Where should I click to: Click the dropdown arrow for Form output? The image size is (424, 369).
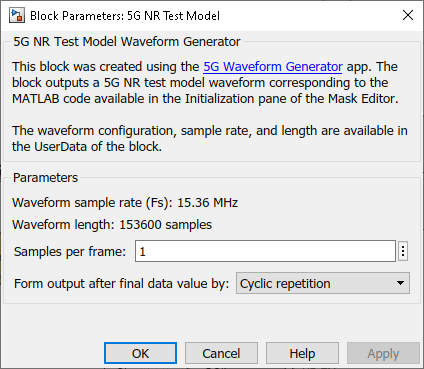tap(400, 283)
